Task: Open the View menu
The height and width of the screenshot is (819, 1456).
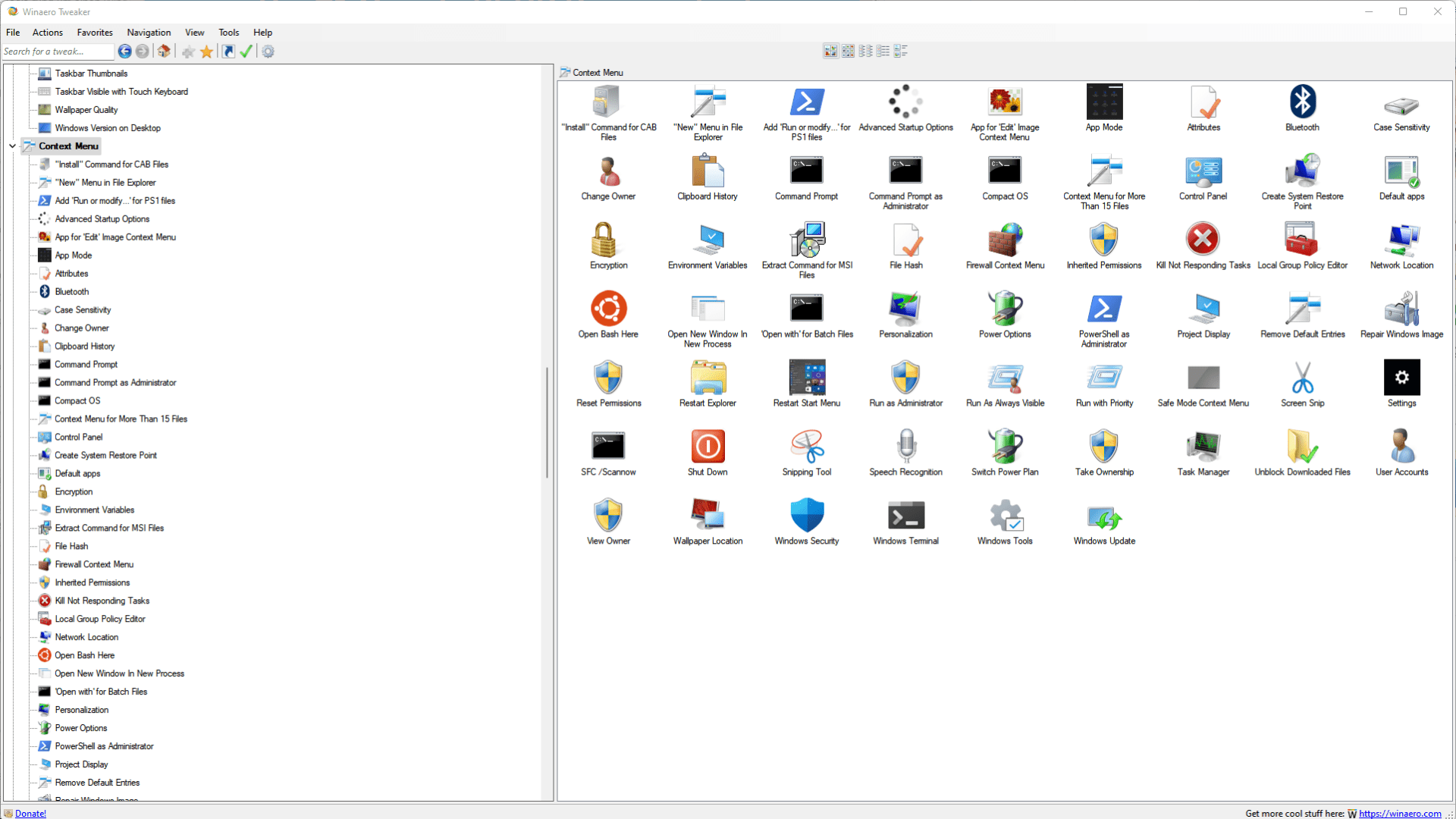Action: [x=195, y=33]
